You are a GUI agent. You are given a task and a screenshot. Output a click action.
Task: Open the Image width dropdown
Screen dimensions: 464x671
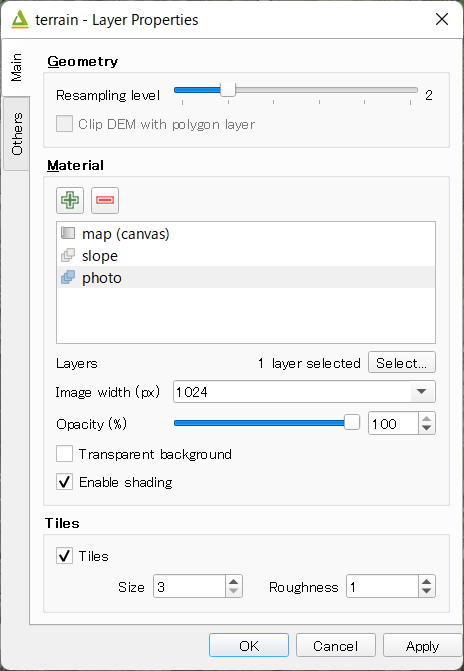click(x=421, y=392)
